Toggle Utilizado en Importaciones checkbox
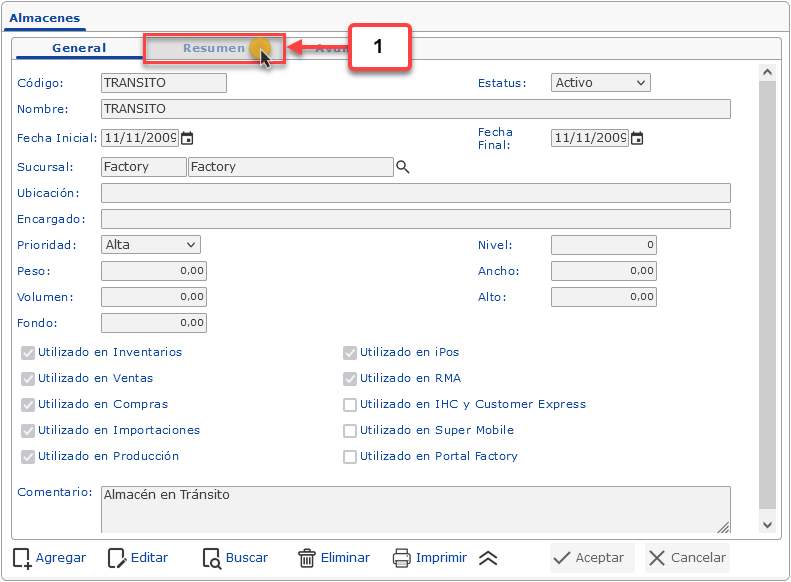Screen dimensions: 791x582 point(28,431)
